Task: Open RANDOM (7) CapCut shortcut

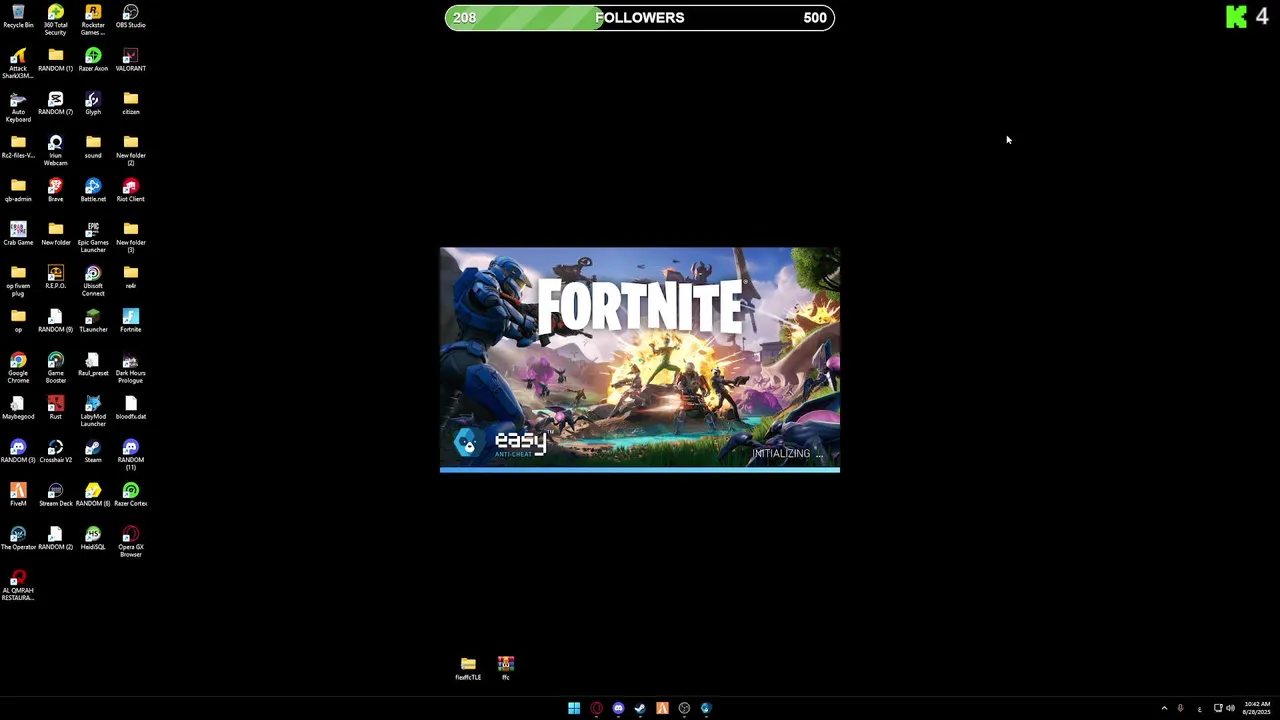Action: pos(55,104)
